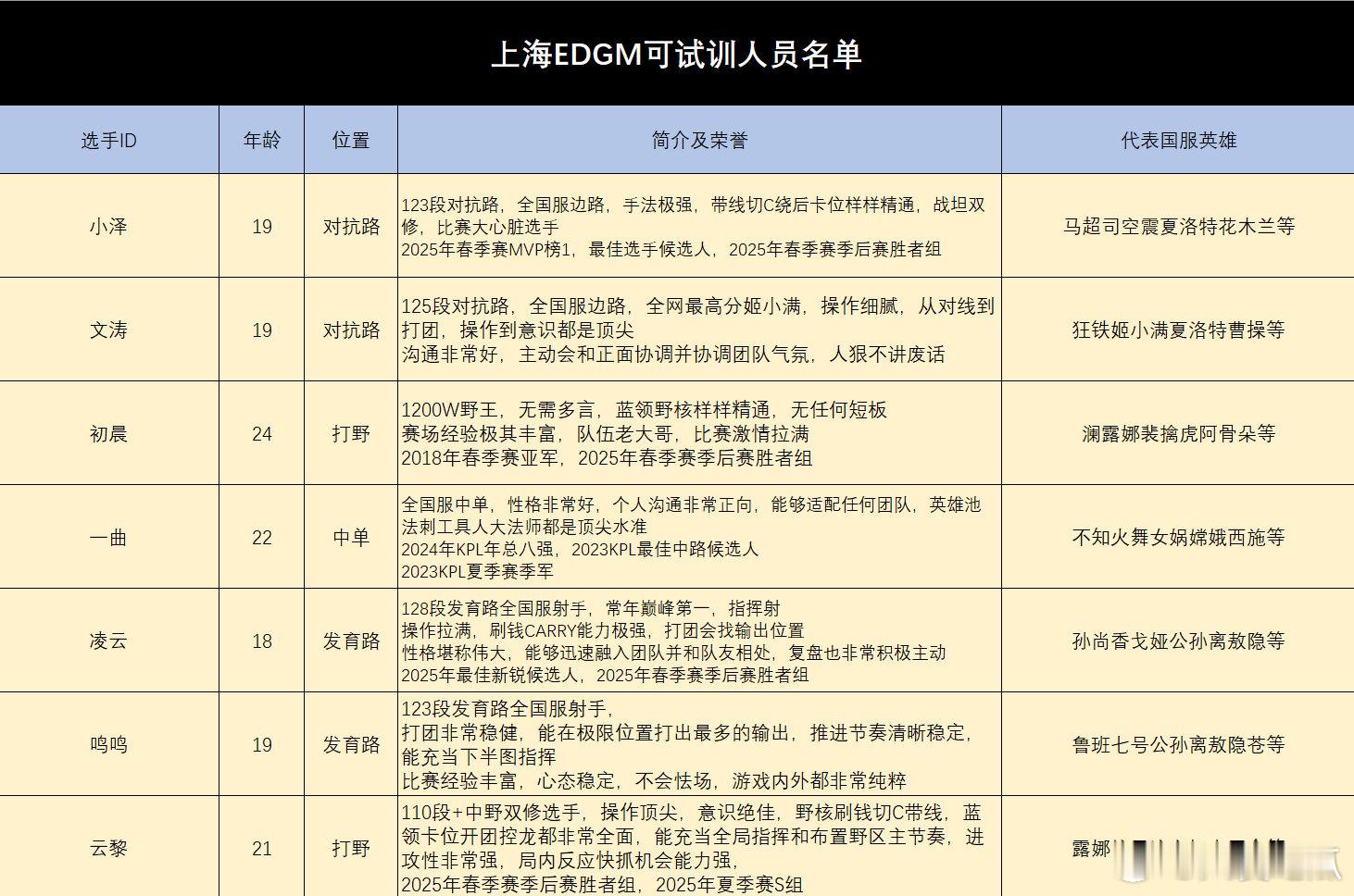Click 对抗路 position in 文涛 row

tap(351, 330)
